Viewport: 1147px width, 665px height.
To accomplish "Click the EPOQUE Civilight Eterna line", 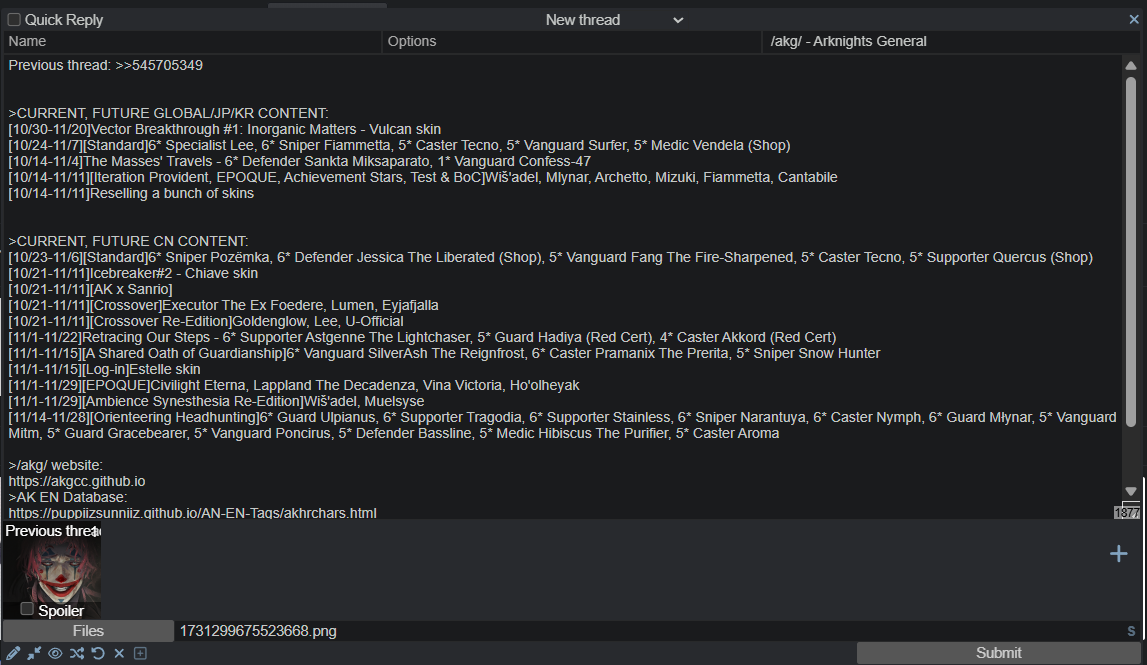I will tap(293, 386).
